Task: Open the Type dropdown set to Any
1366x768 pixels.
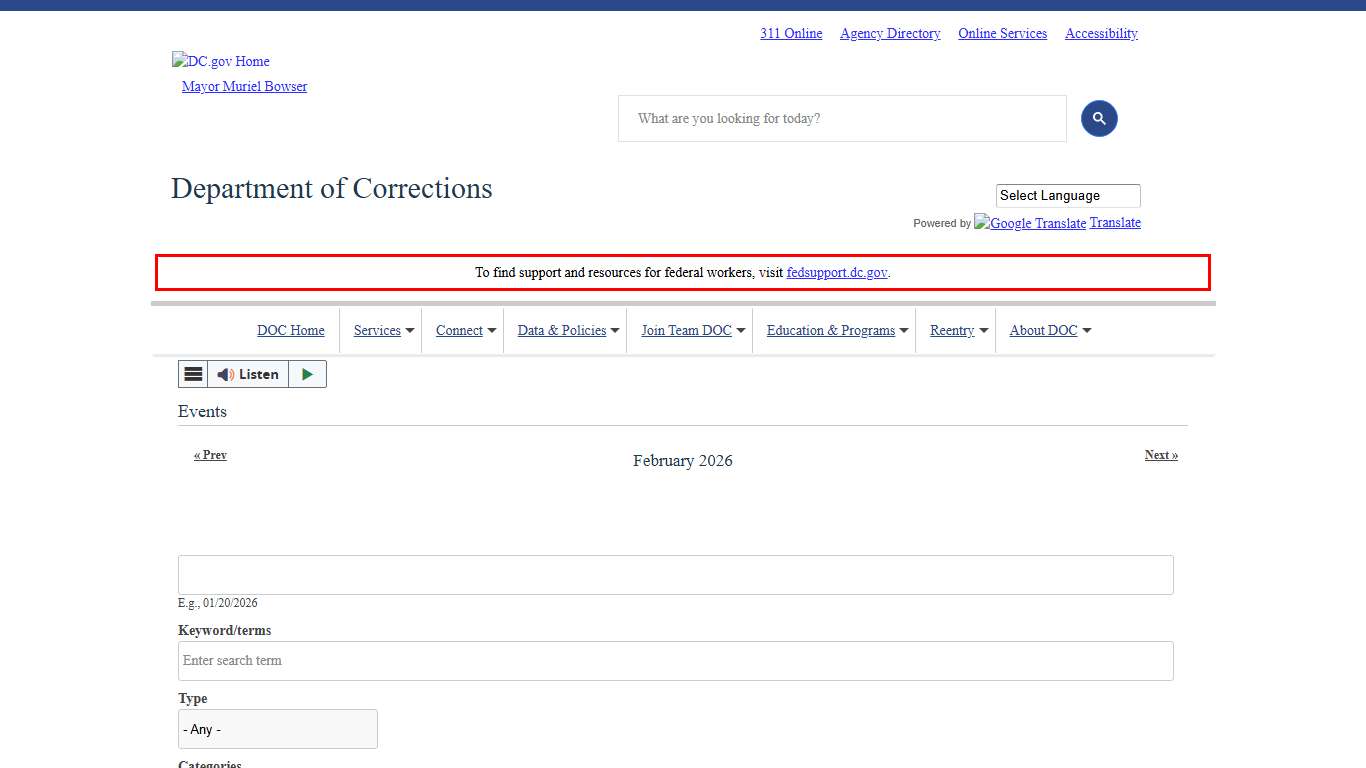Action: [278, 729]
